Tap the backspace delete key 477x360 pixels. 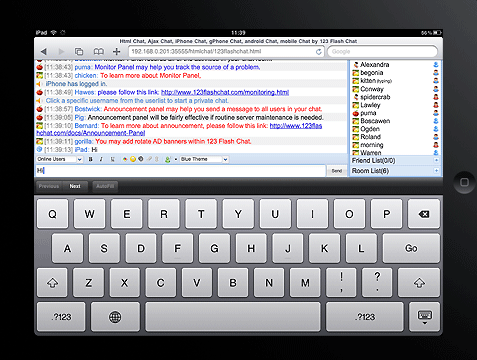pos(424,214)
